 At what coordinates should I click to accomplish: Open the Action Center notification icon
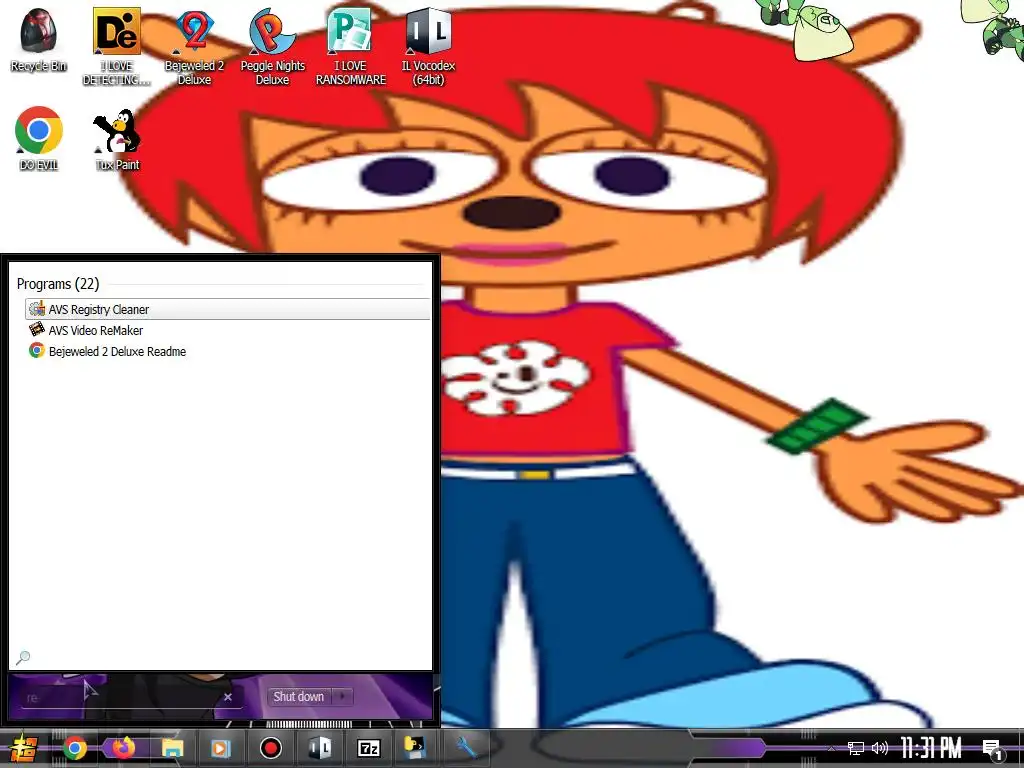(x=993, y=748)
